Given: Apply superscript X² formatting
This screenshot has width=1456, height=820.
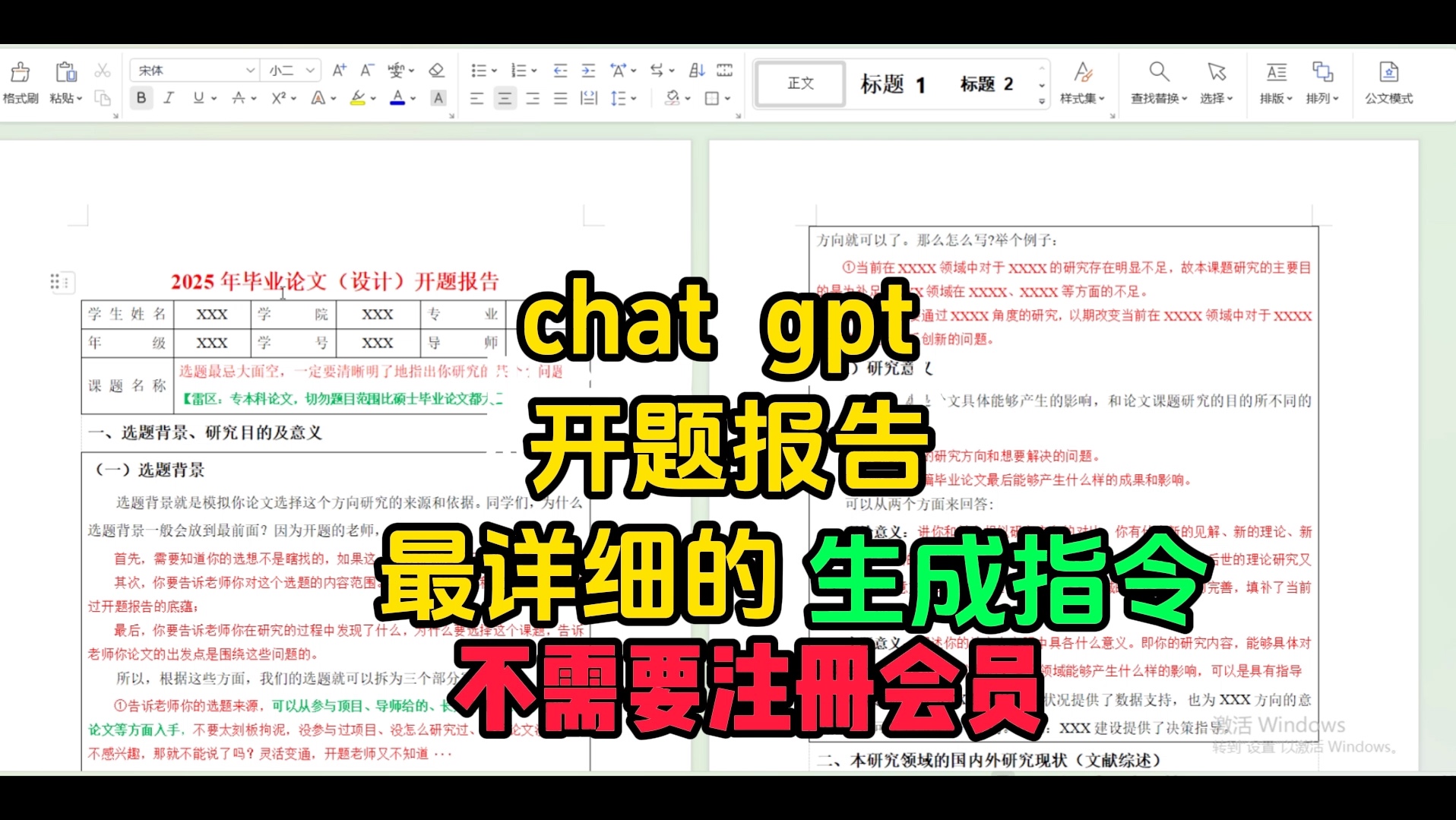Looking at the screenshot, I should tap(279, 98).
